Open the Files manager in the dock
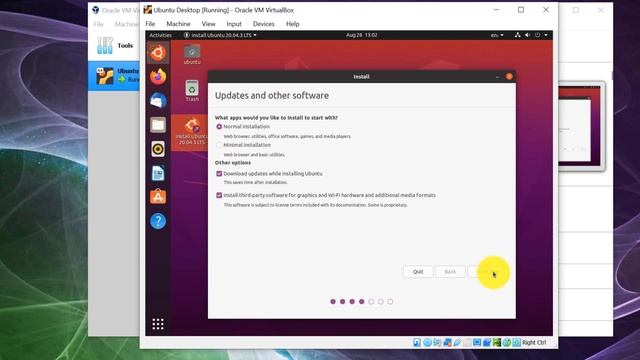640x360 pixels. (158, 124)
